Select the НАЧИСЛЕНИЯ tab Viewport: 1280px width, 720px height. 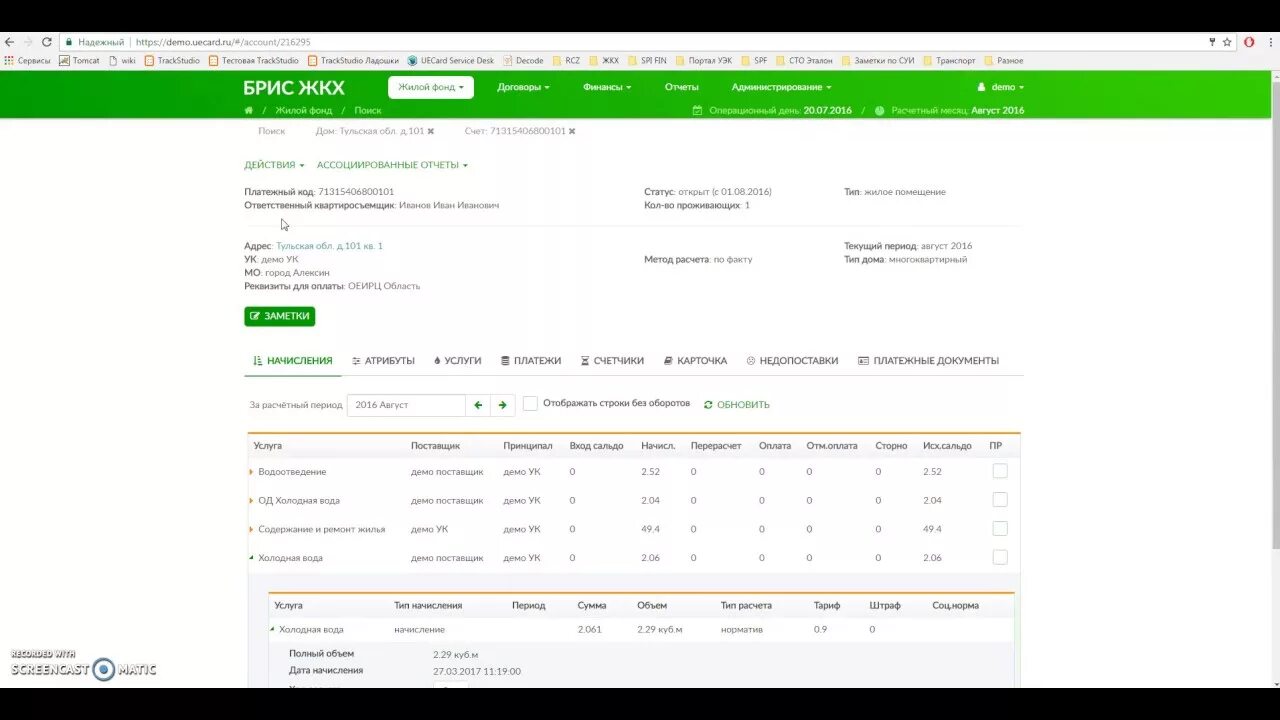[x=292, y=361]
